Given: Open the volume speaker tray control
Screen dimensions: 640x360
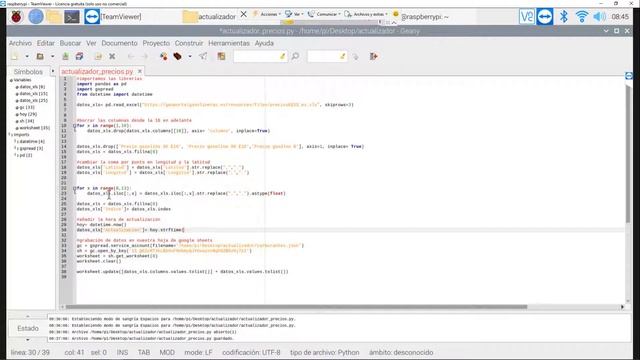Looking at the screenshot, I should coord(599,17).
